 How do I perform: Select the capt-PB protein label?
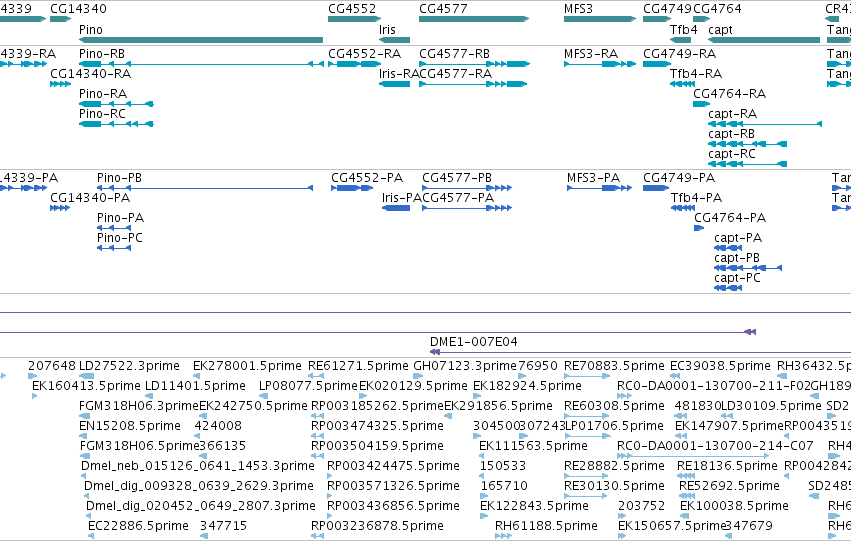coord(737,257)
